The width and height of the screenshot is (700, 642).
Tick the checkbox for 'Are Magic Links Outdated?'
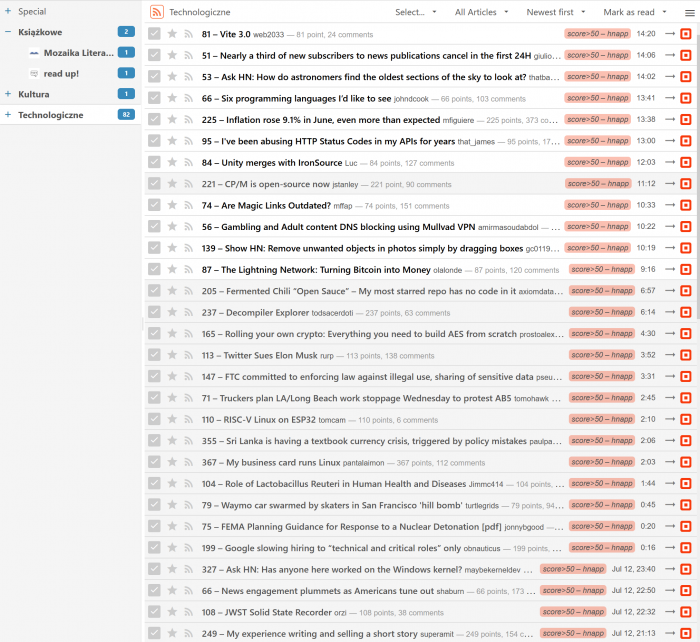point(154,205)
